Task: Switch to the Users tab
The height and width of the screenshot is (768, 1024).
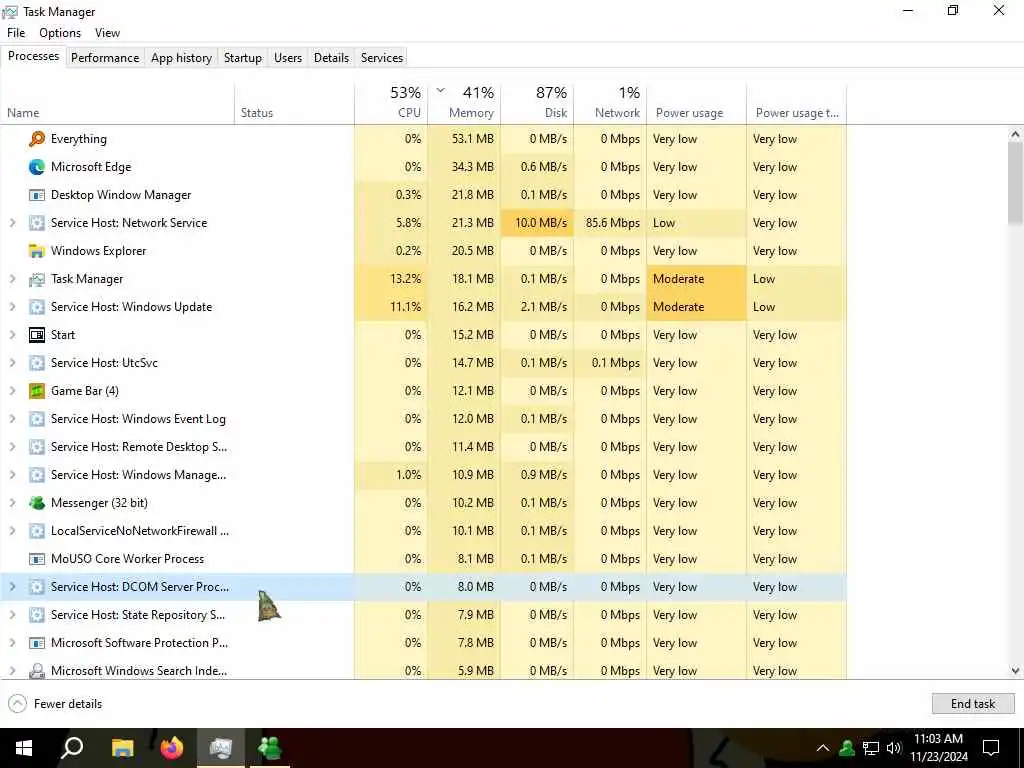Action: click(x=288, y=57)
